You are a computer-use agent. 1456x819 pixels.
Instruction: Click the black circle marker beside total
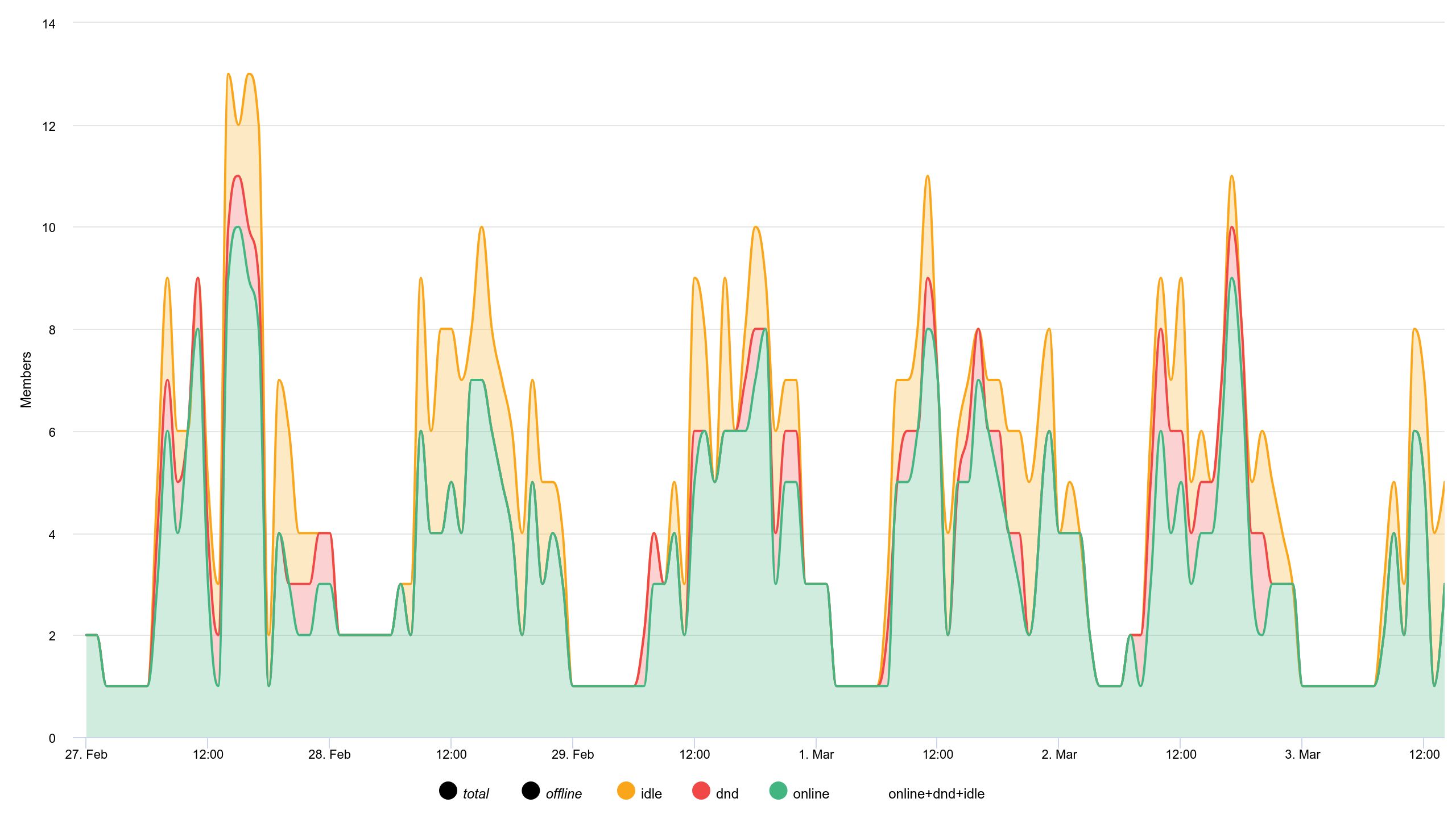click(x=448, y=791)
